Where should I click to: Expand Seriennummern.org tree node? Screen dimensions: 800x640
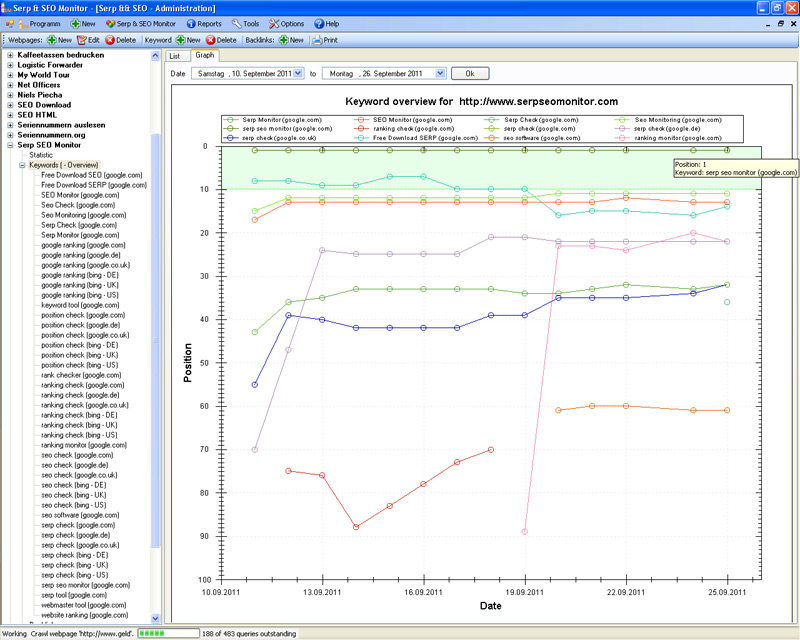click(10, 135)
